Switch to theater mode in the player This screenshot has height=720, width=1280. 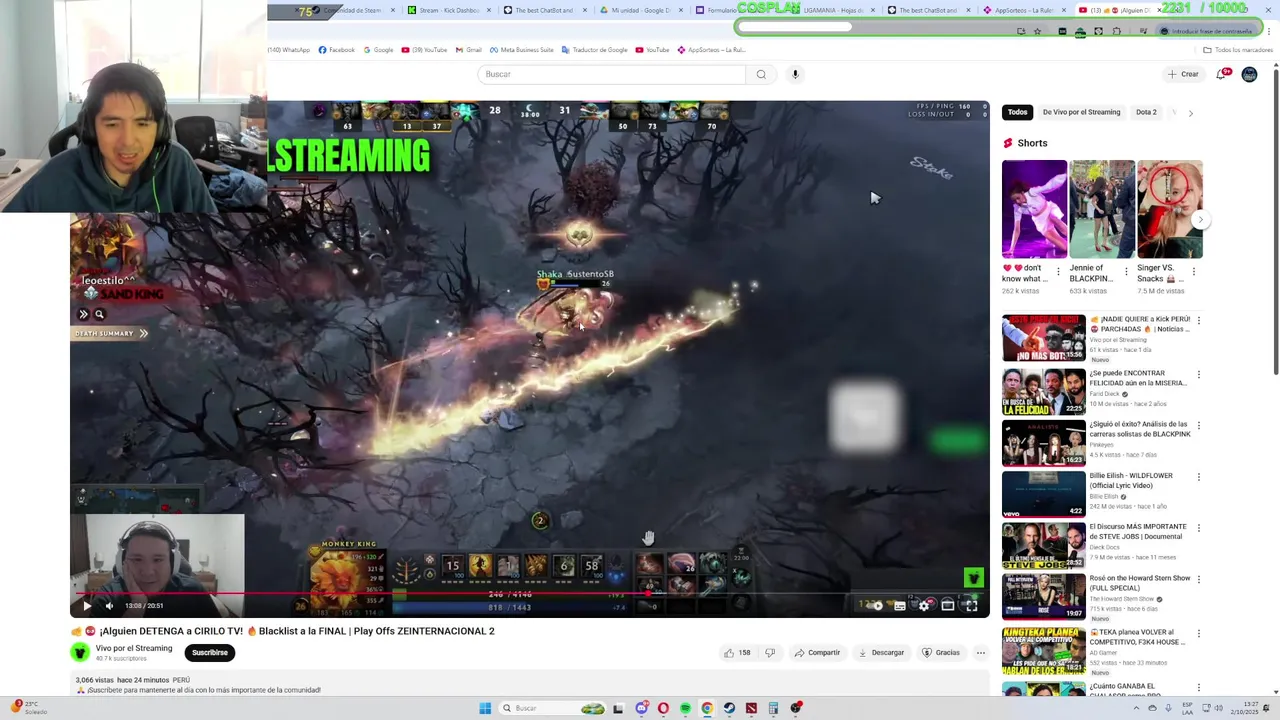(x=947, y=605)
